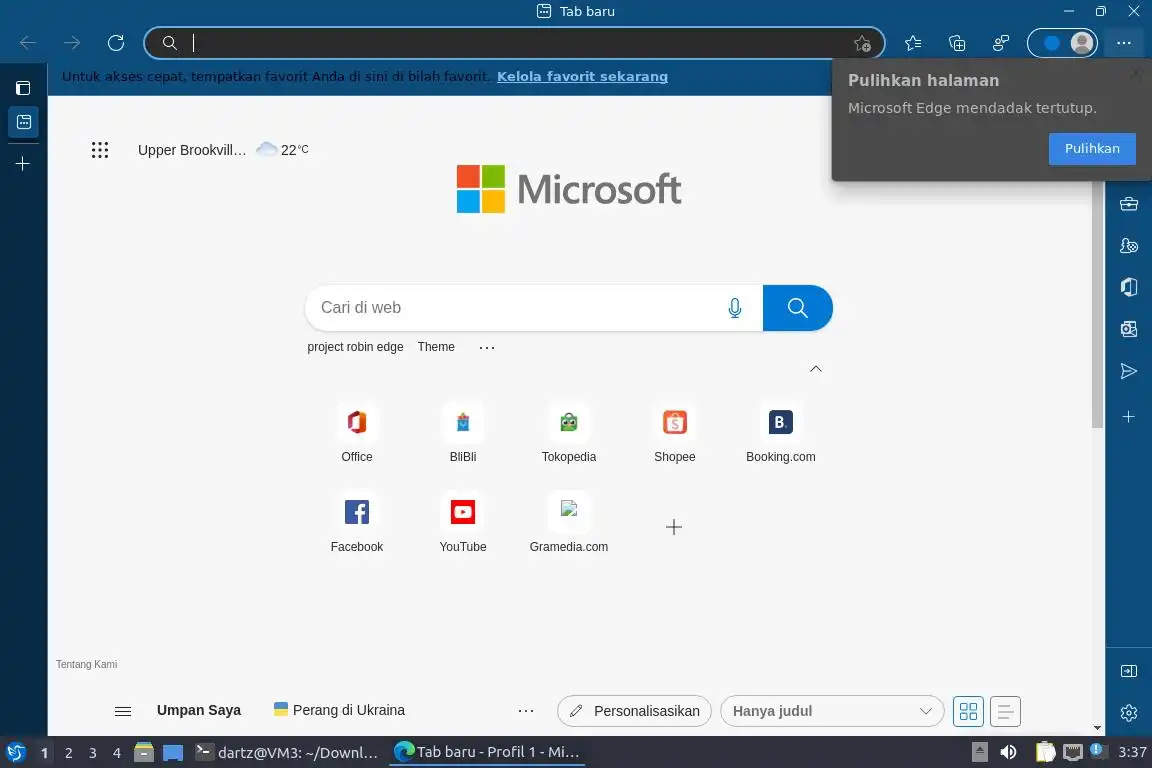Click the 'Kelola favorit sekarang' link
The image size is (1152, 768).
582,76
